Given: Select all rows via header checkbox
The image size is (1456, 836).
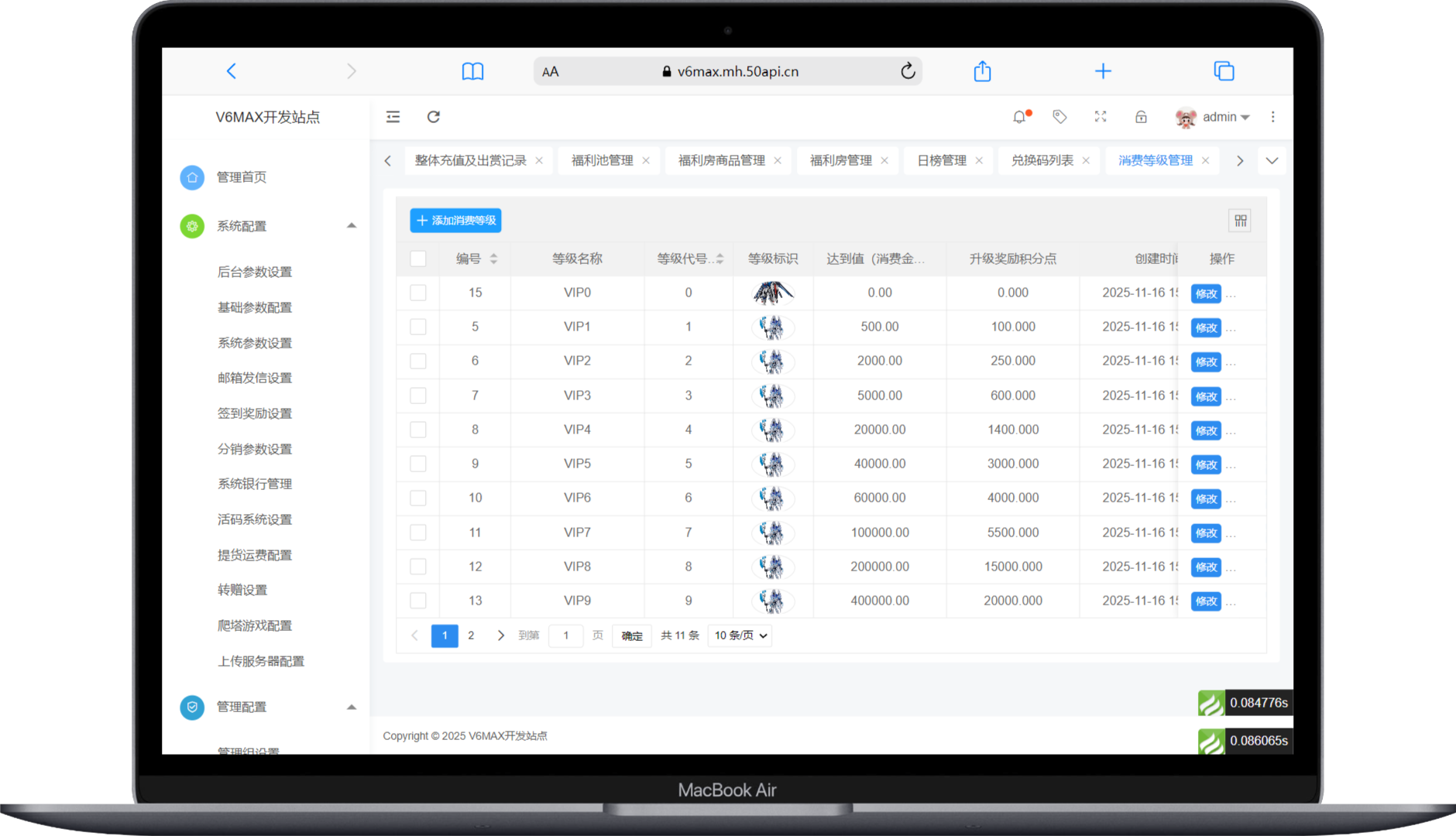Looking at the screenshot, I should click(418, 259).
